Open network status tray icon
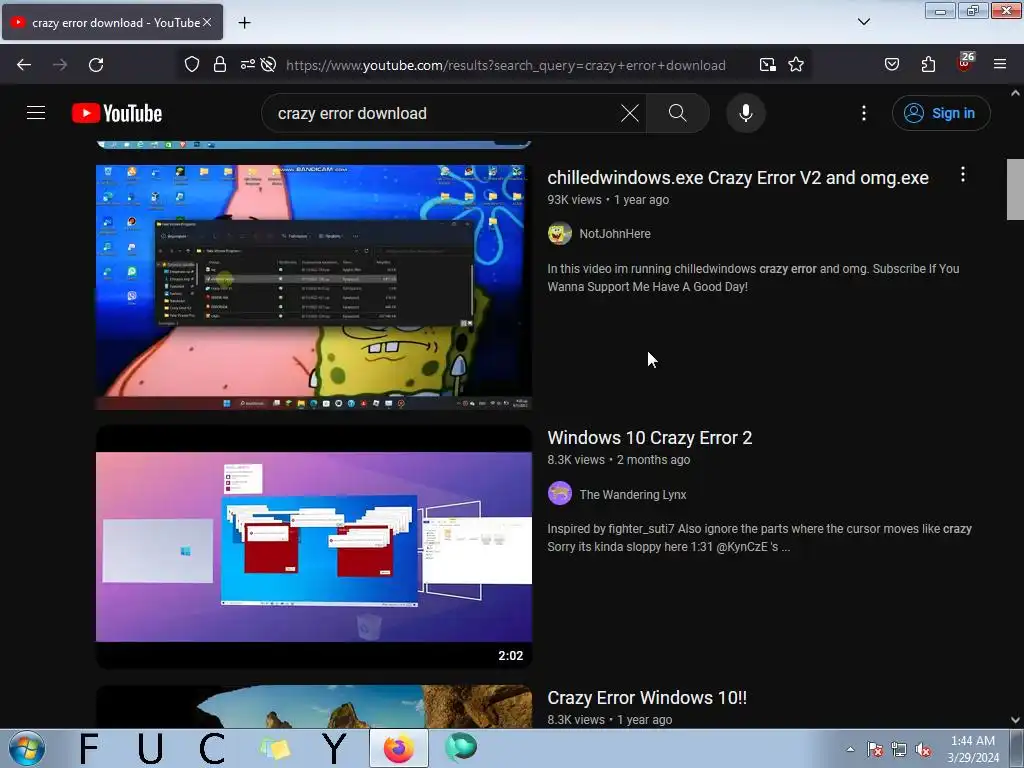Image resolution: width=1024 pixels, height=768 pixels. 899,749
